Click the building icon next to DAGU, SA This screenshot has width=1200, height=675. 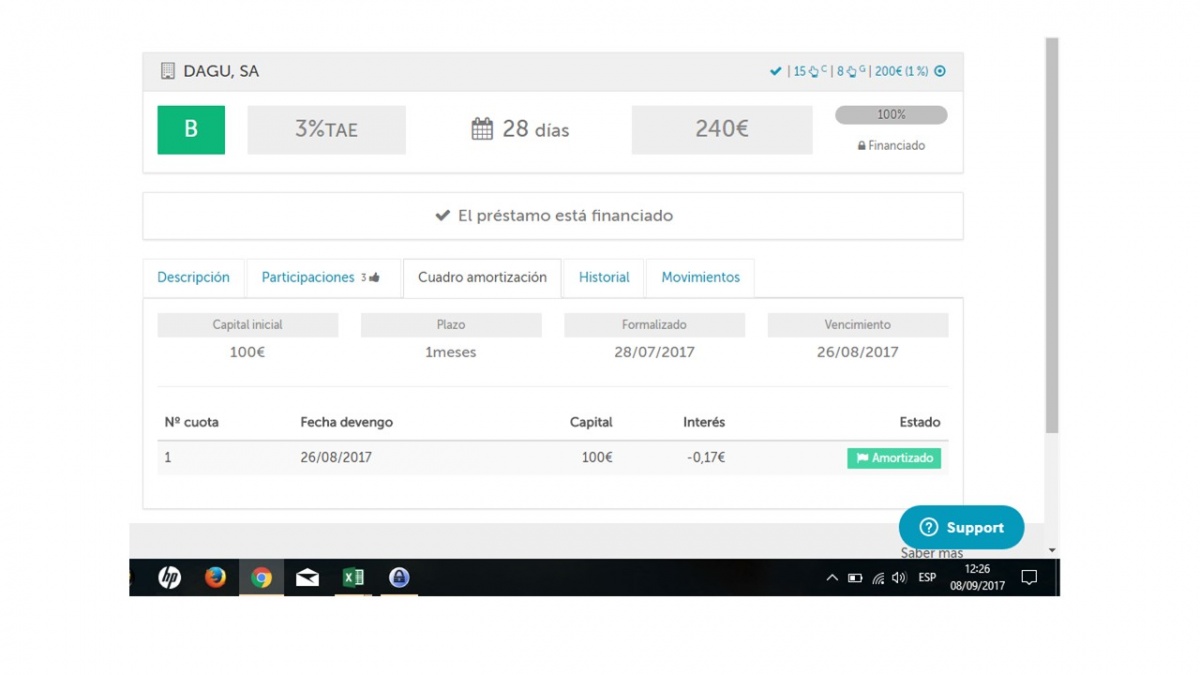click(167, 71)
